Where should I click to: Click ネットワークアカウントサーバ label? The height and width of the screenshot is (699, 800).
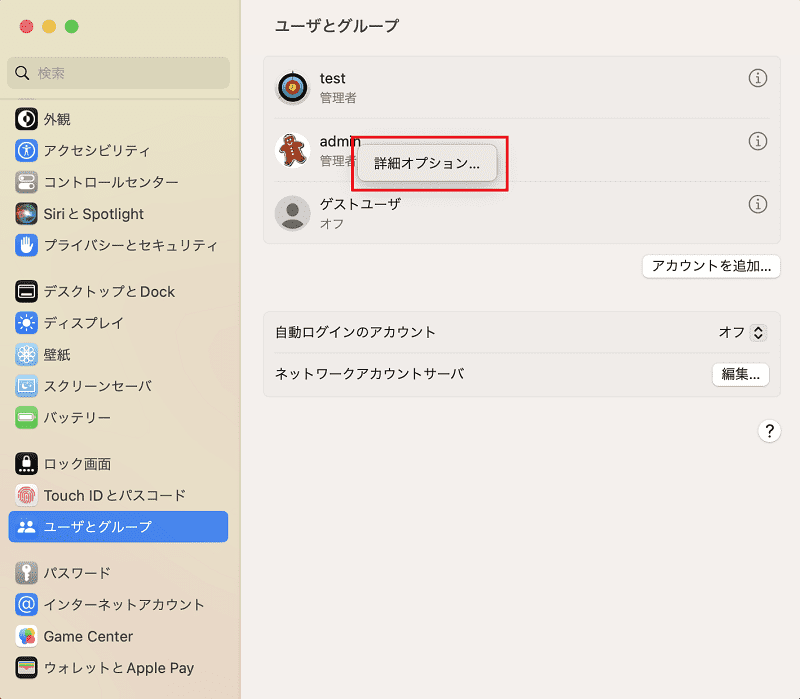(369, 374)
